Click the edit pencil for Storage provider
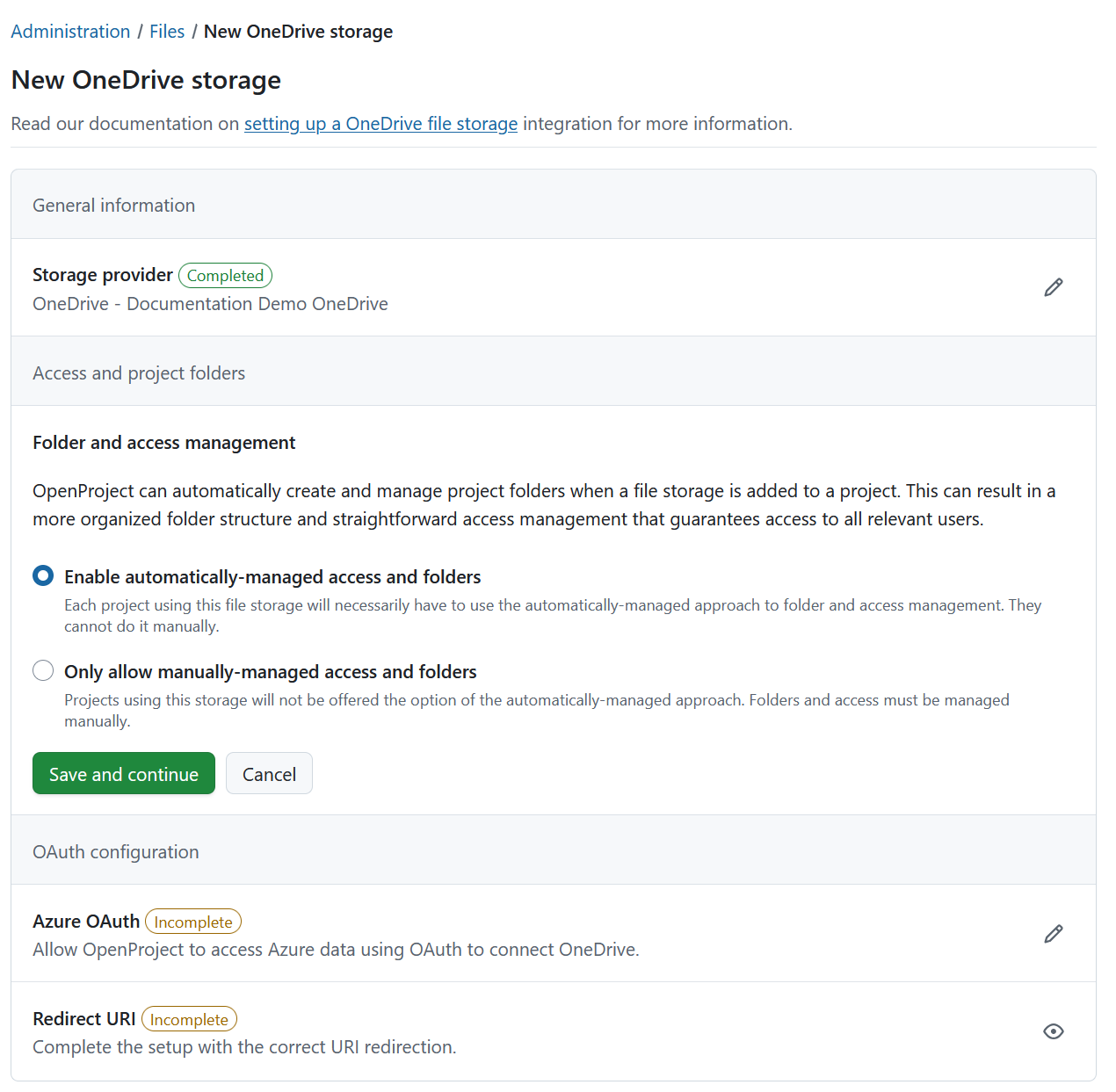This screenshot has height=1092, width=1116. point(1053,287)
